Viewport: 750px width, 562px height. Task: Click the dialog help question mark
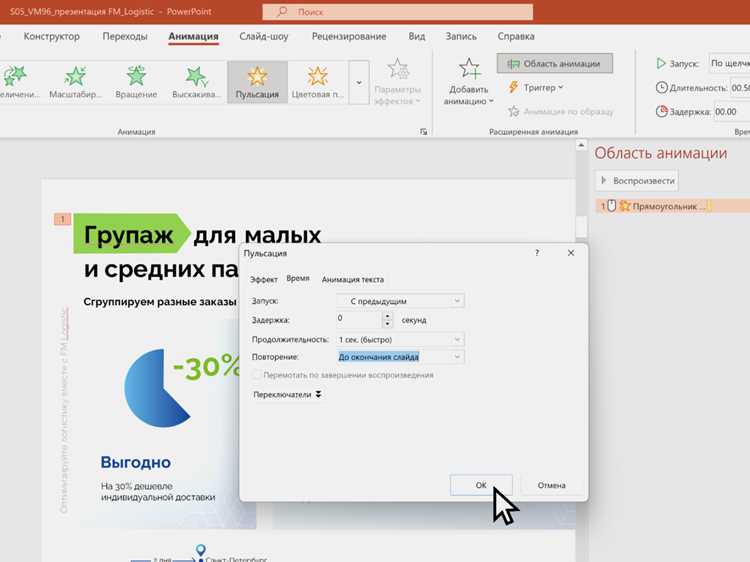[x=537, y=253]
